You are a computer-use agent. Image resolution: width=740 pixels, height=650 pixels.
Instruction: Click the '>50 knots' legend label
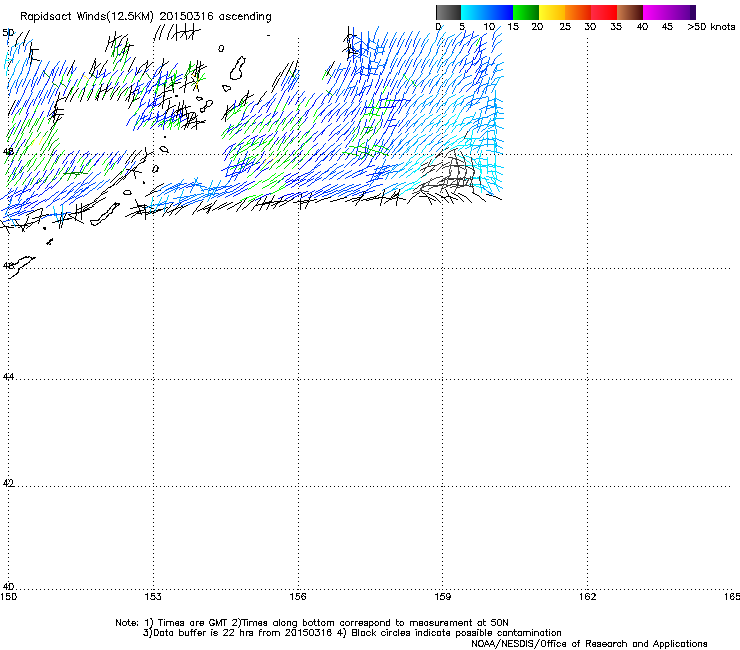711,27
